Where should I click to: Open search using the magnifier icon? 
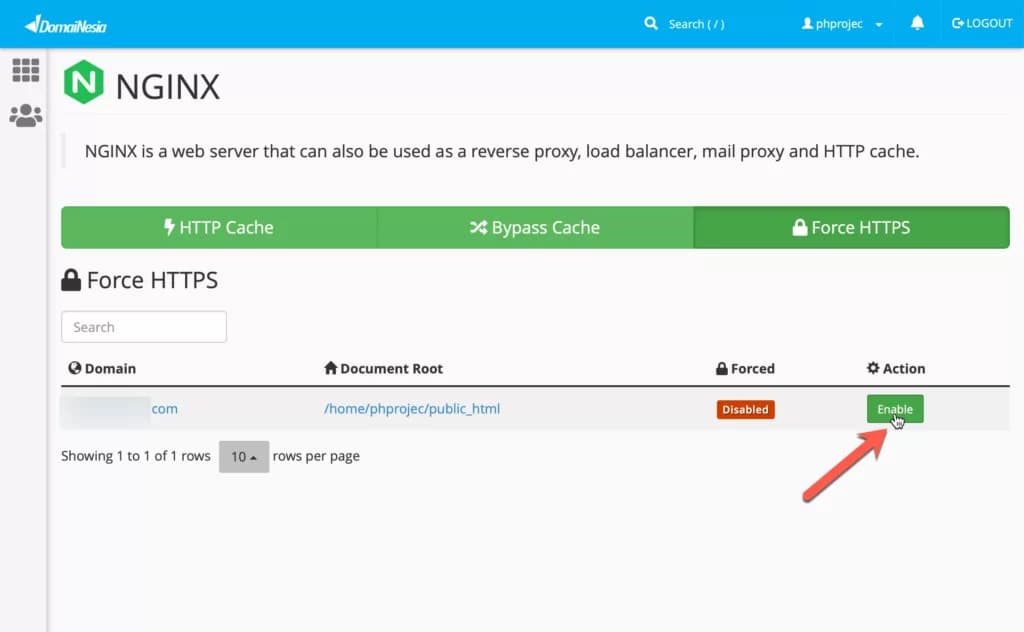(651, 23)
